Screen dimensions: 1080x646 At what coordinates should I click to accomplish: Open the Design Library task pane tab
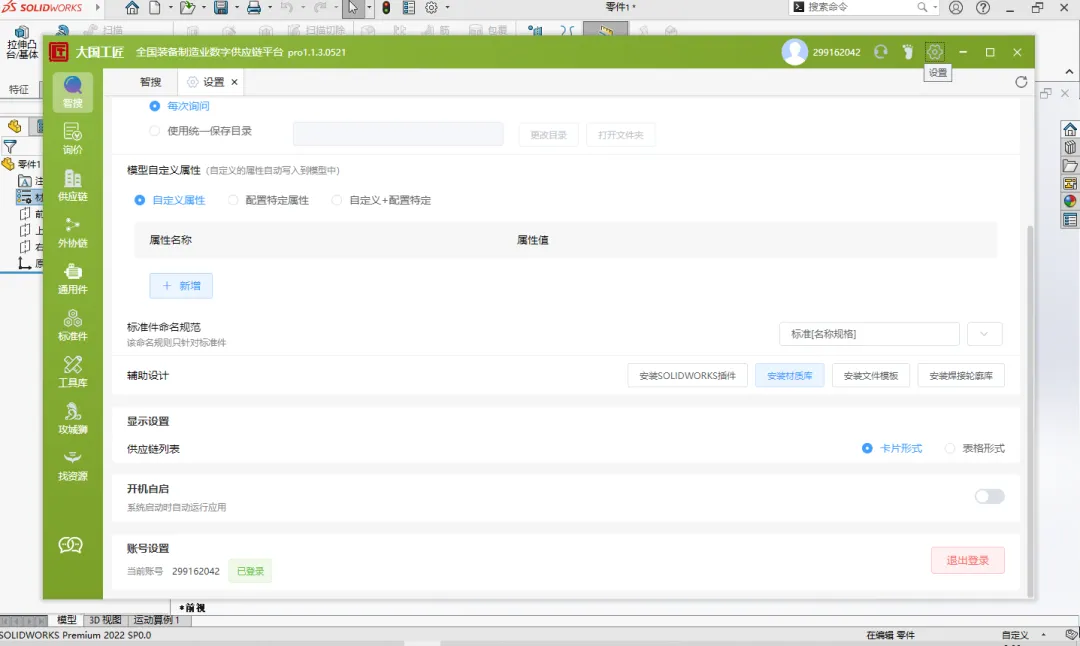point(1070,147)
